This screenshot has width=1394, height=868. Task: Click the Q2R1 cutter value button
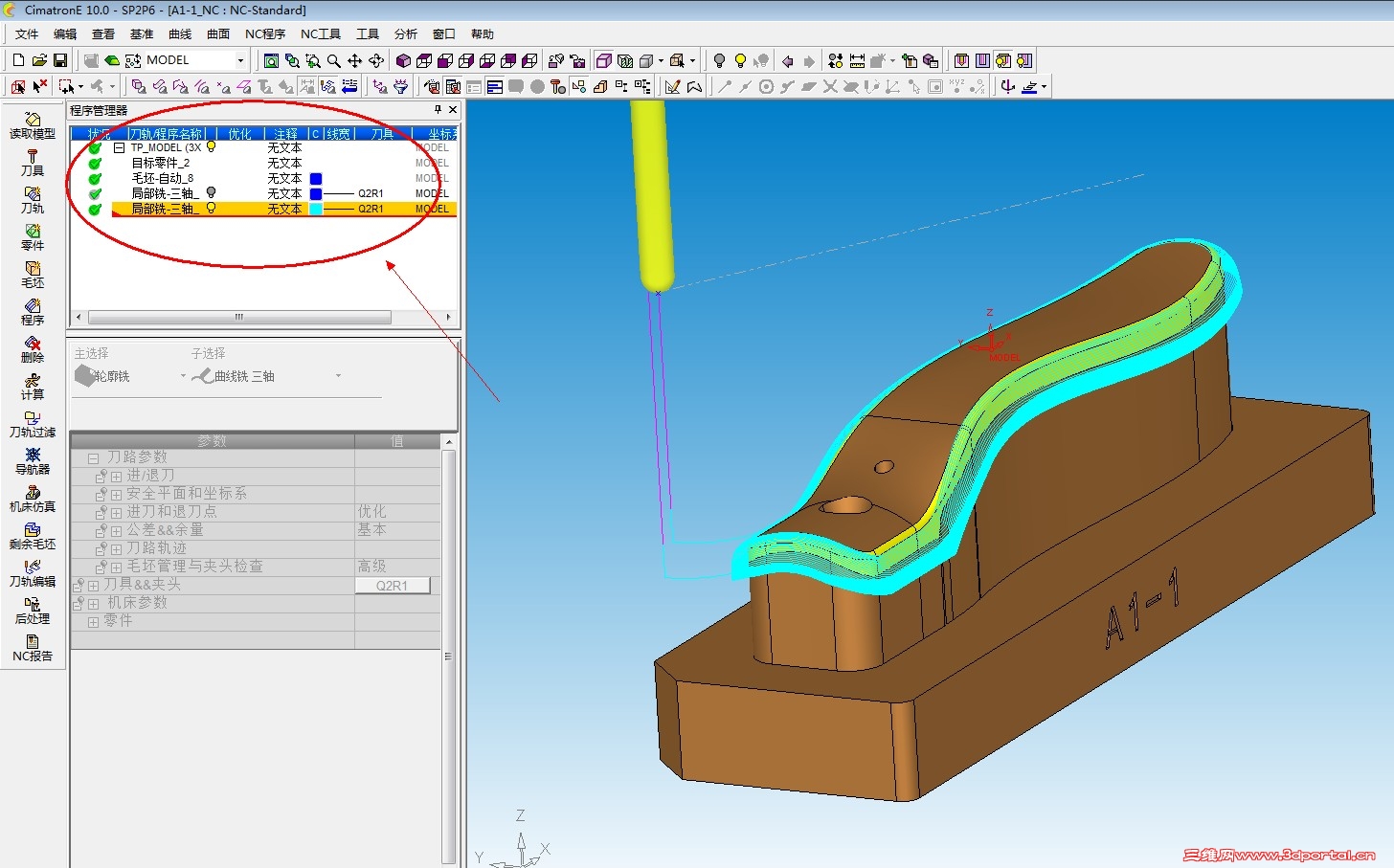point(392,586)
